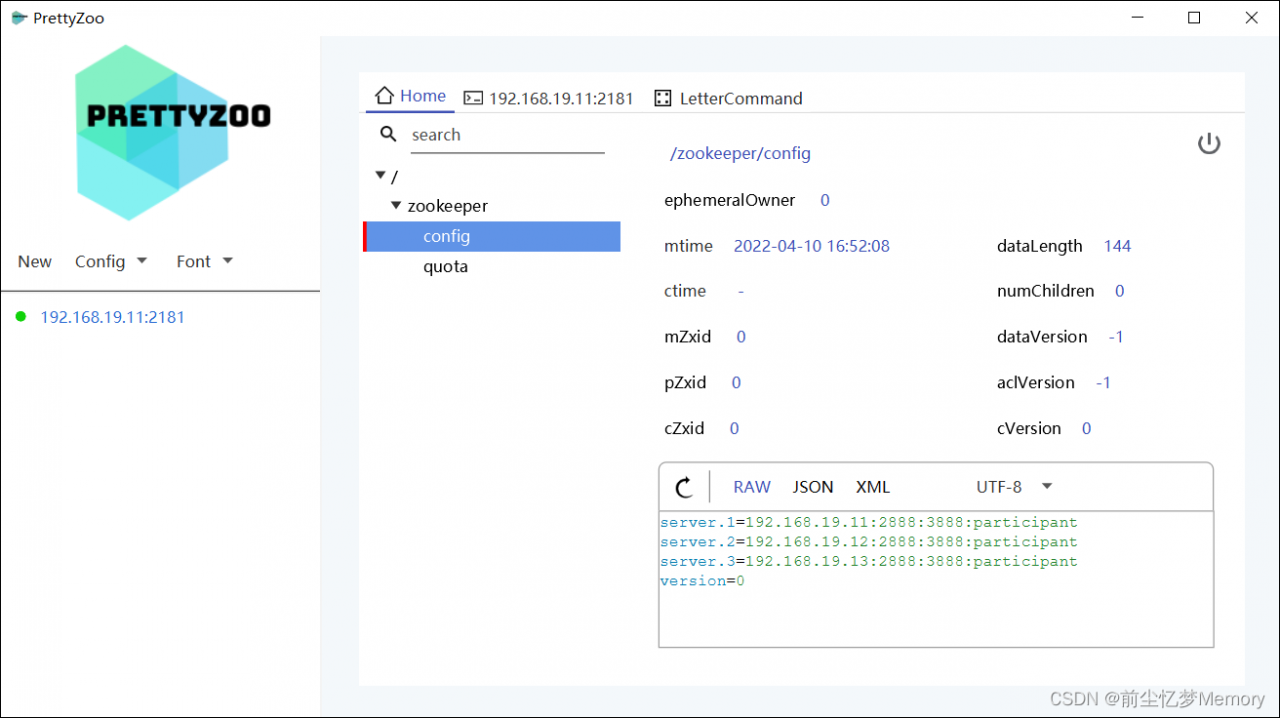Click the server.2 line in data editor

pos(869,542)
